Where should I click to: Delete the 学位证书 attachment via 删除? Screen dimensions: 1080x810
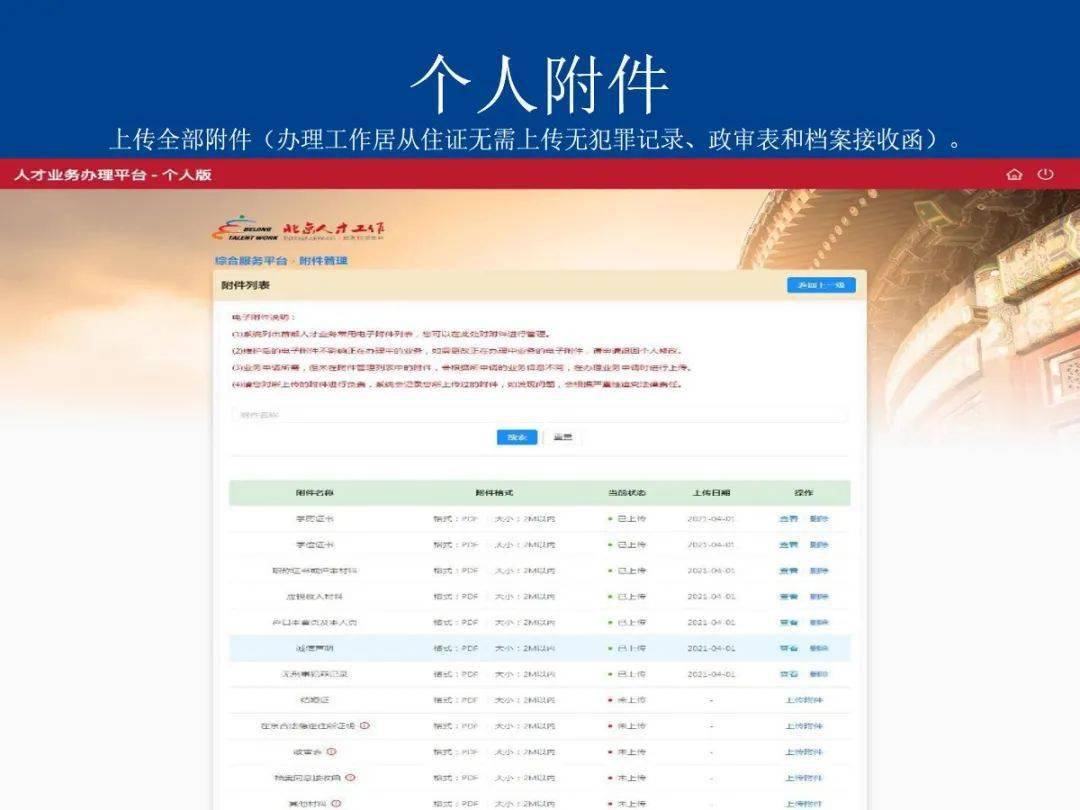click(819, 545)
